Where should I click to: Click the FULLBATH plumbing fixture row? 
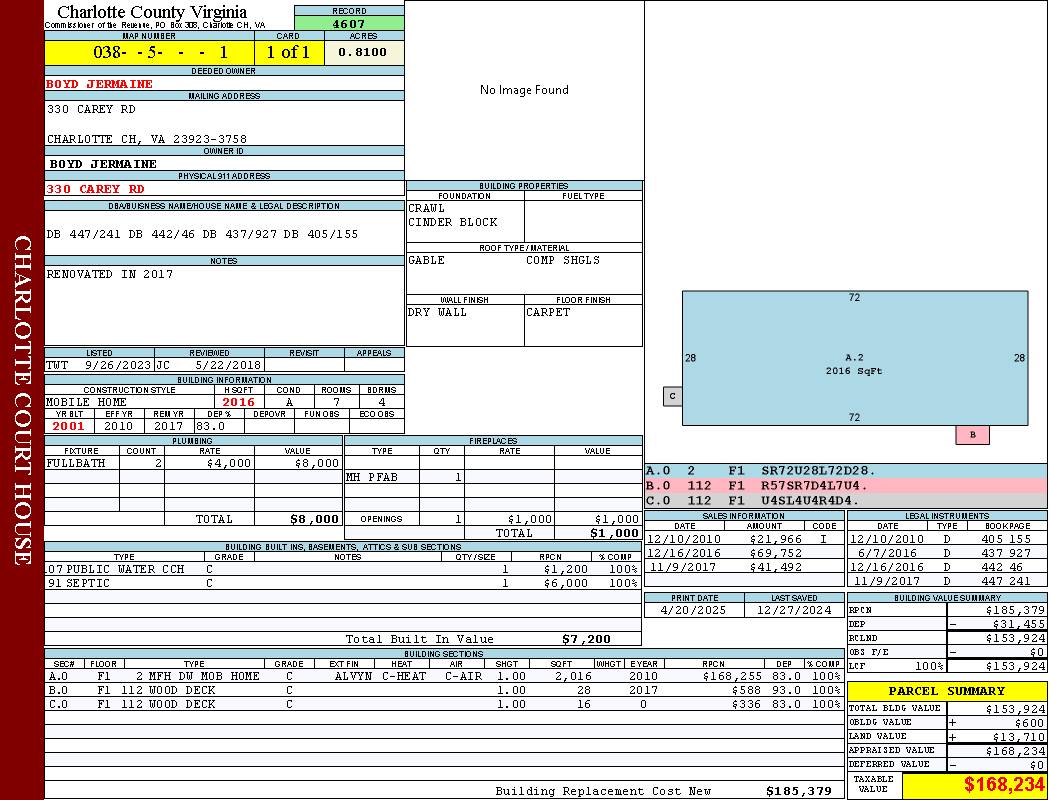(193, 464)
